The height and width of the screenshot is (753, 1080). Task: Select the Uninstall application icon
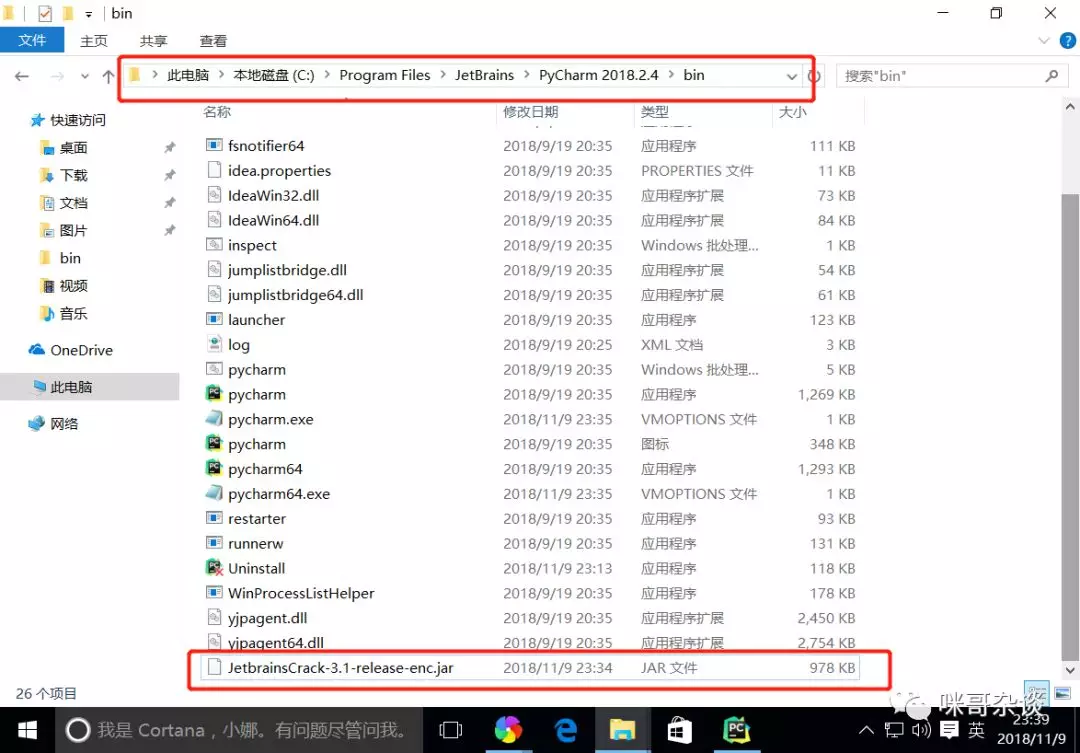(x=214, y=568)
